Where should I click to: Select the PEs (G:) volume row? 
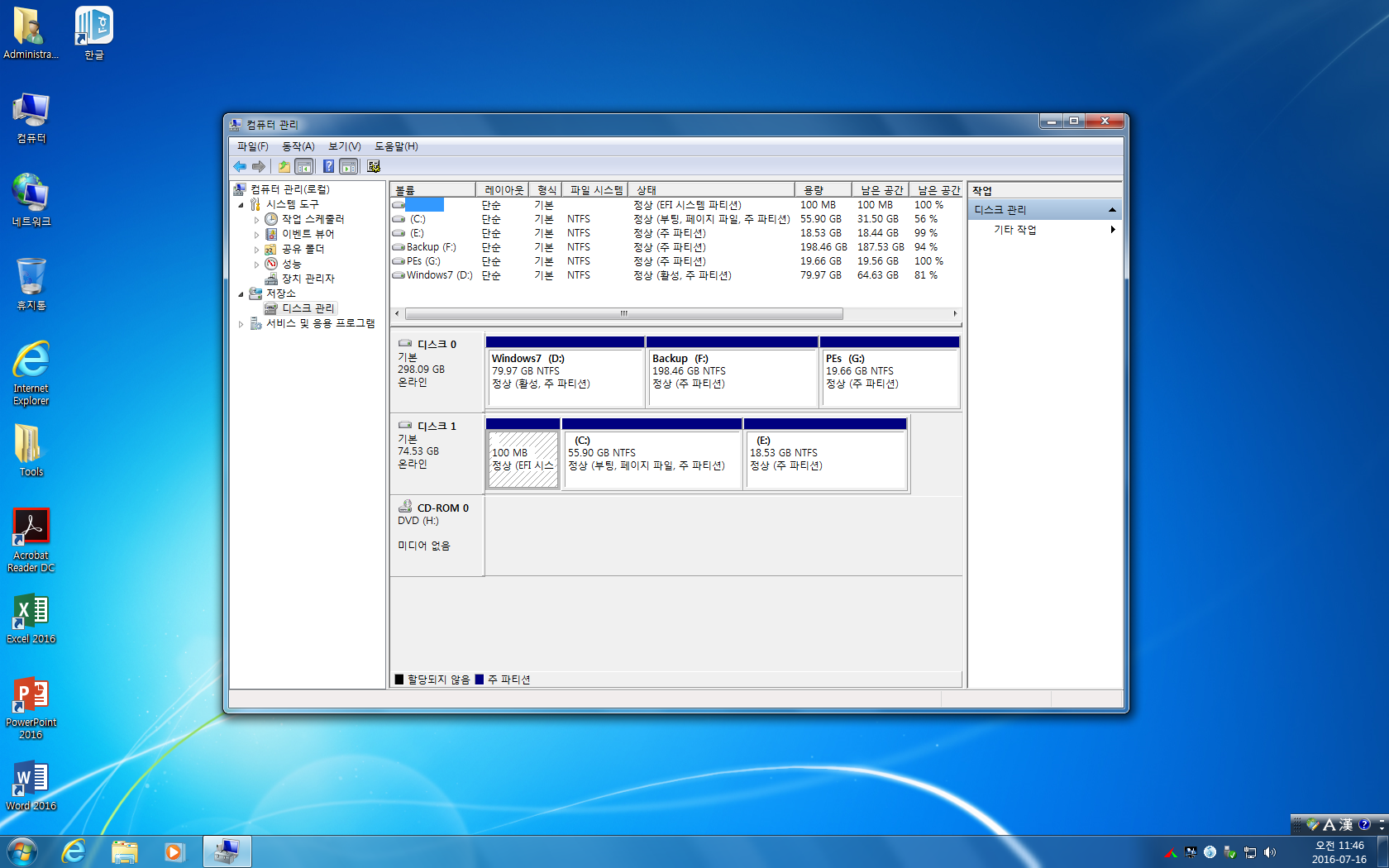pyautogui.click(x=676, y=261)
